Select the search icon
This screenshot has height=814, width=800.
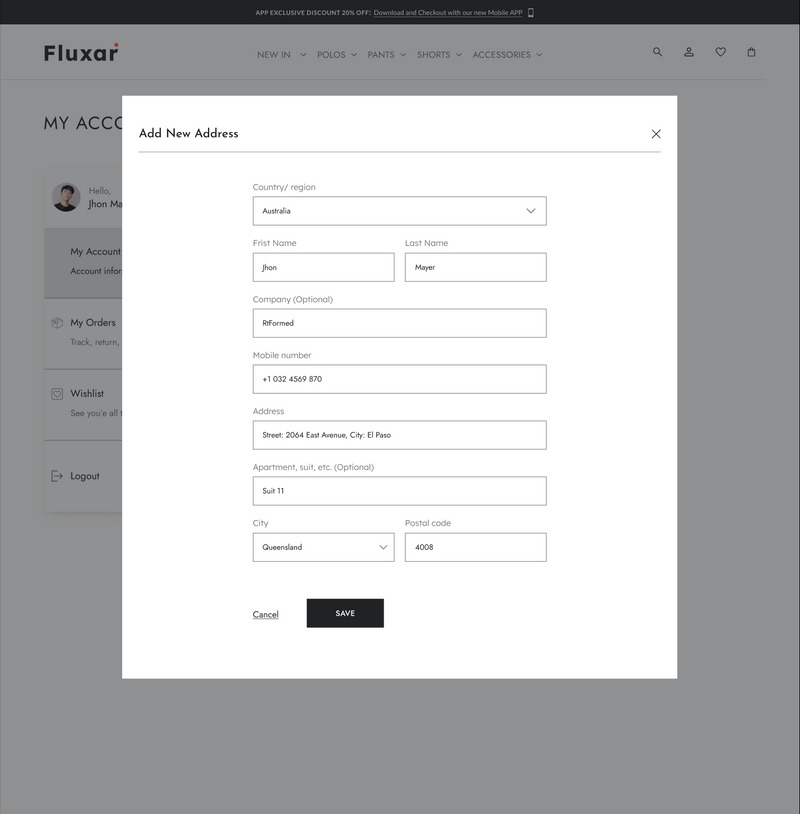[x=657, y=52]
